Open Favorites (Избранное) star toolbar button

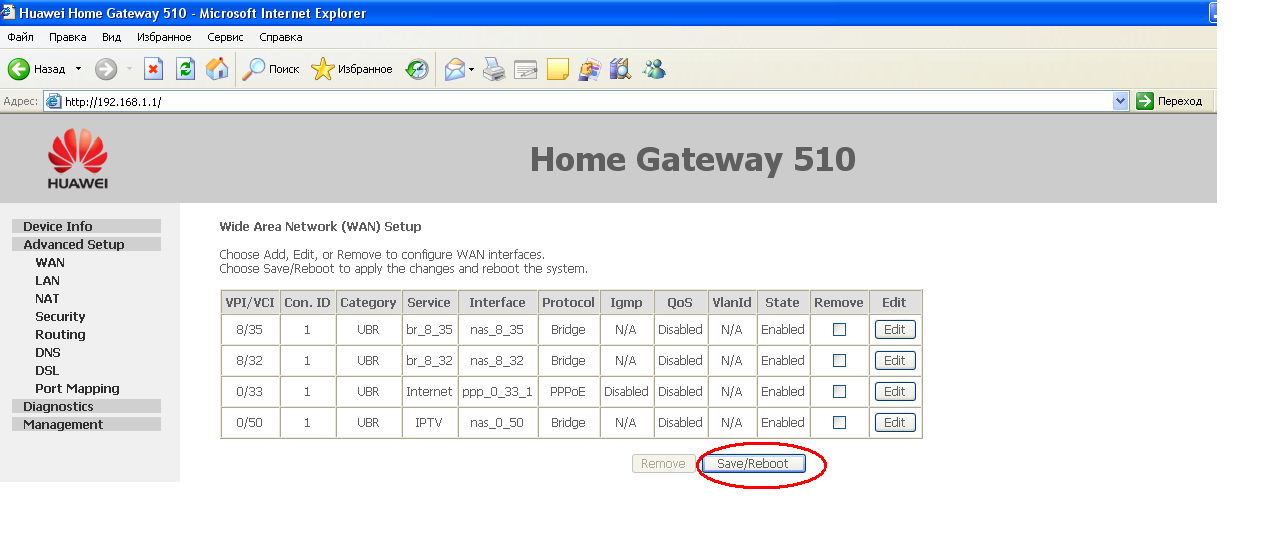(352, 69)
